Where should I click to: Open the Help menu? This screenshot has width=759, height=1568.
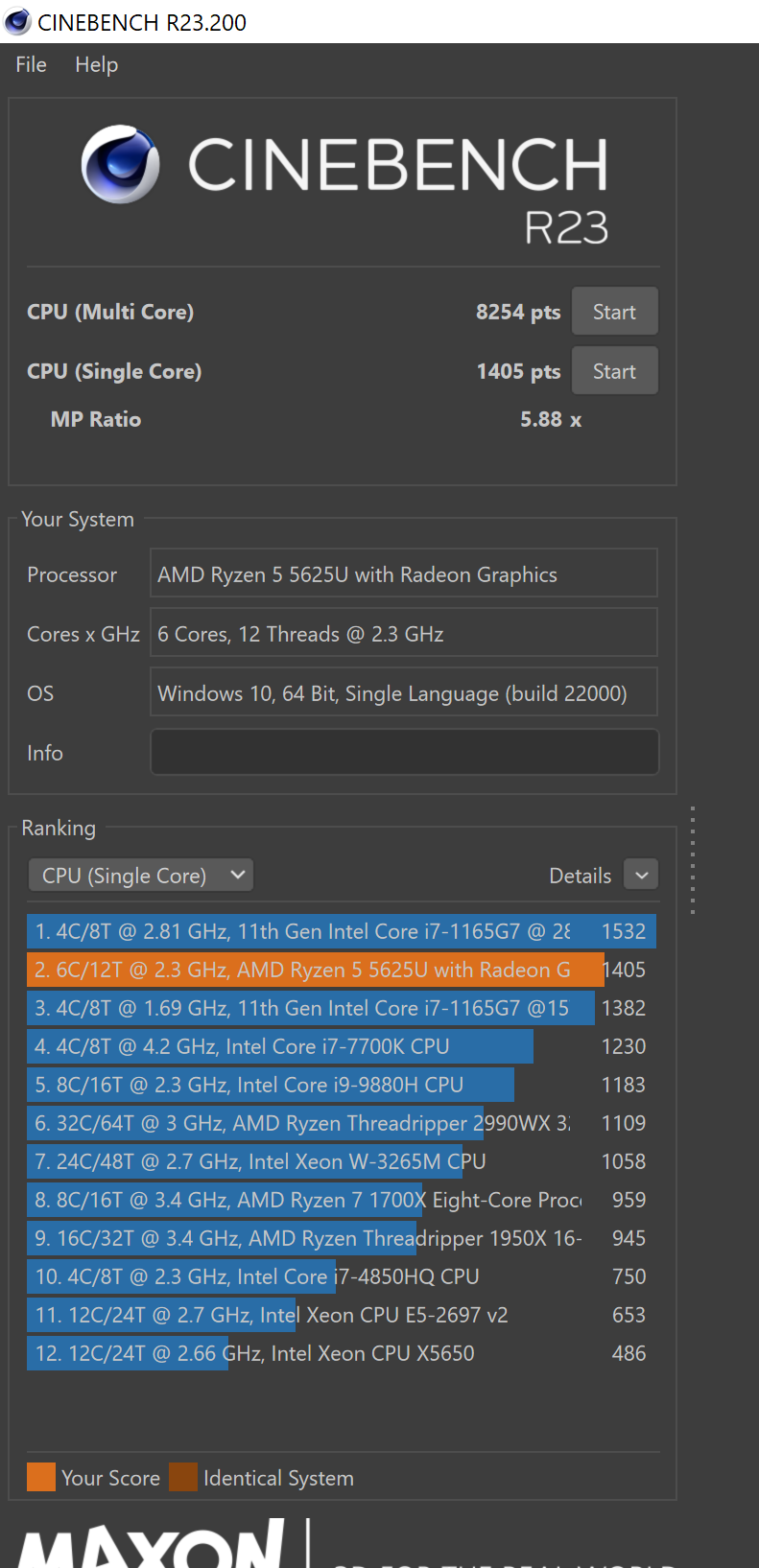coord(97,64)
